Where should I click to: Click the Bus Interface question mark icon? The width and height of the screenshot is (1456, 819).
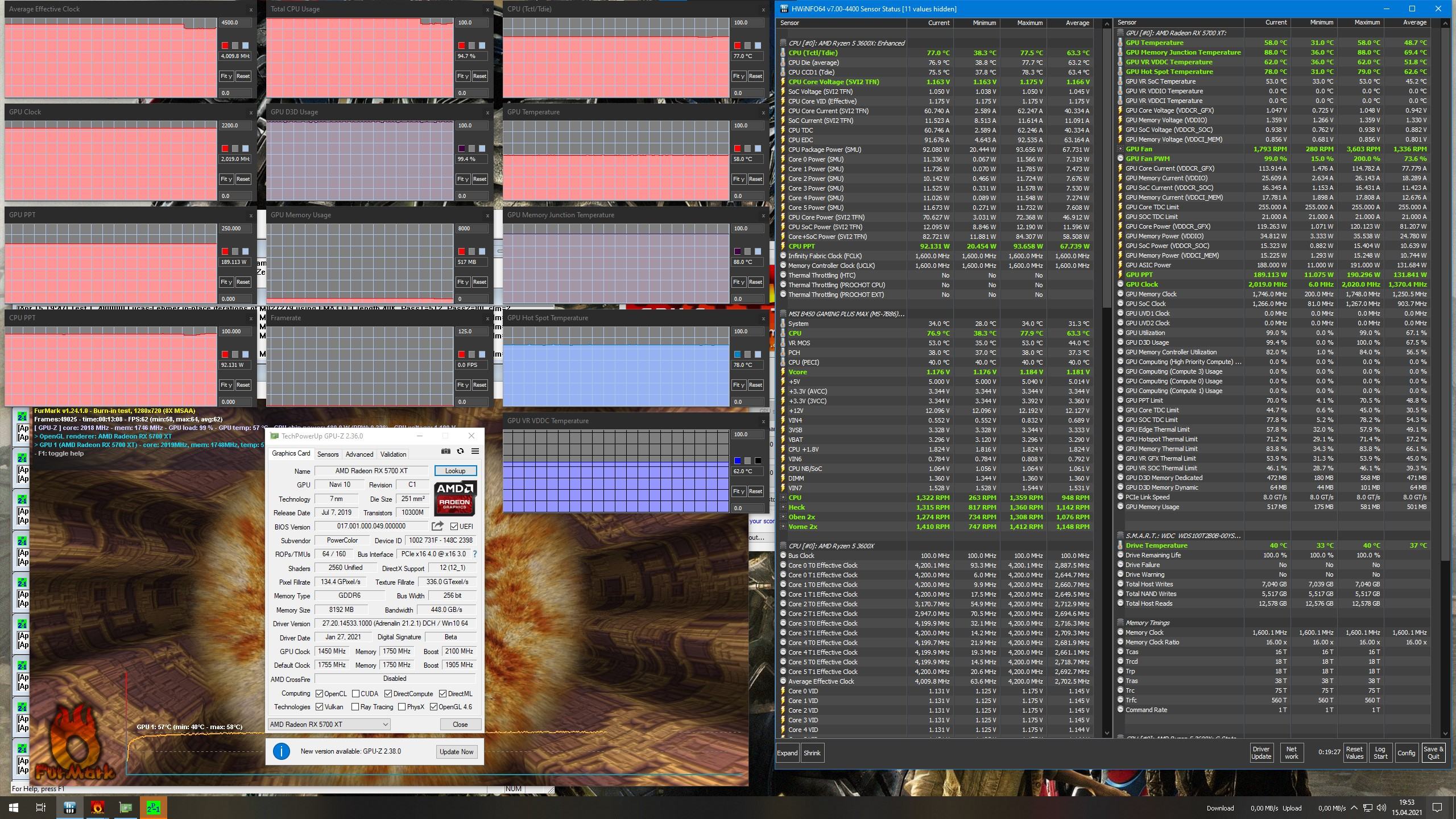pos(474,554)
